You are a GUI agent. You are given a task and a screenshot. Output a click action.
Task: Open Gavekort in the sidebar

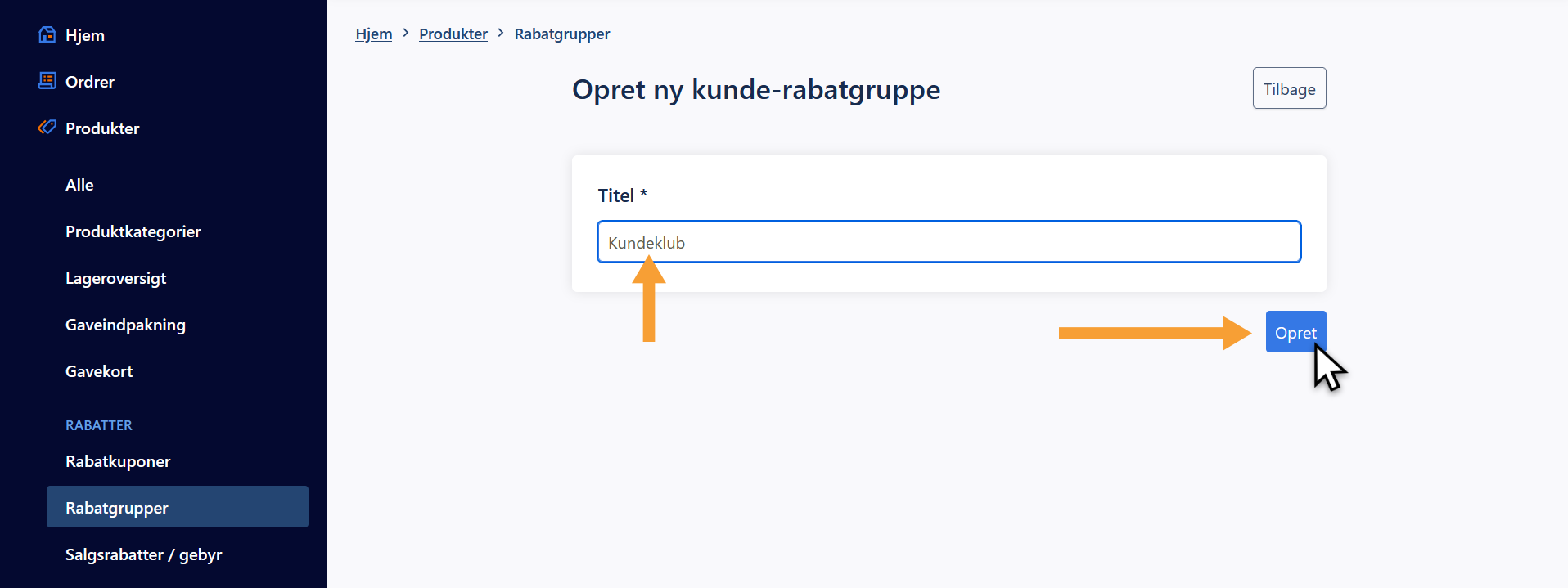(99, 371)
